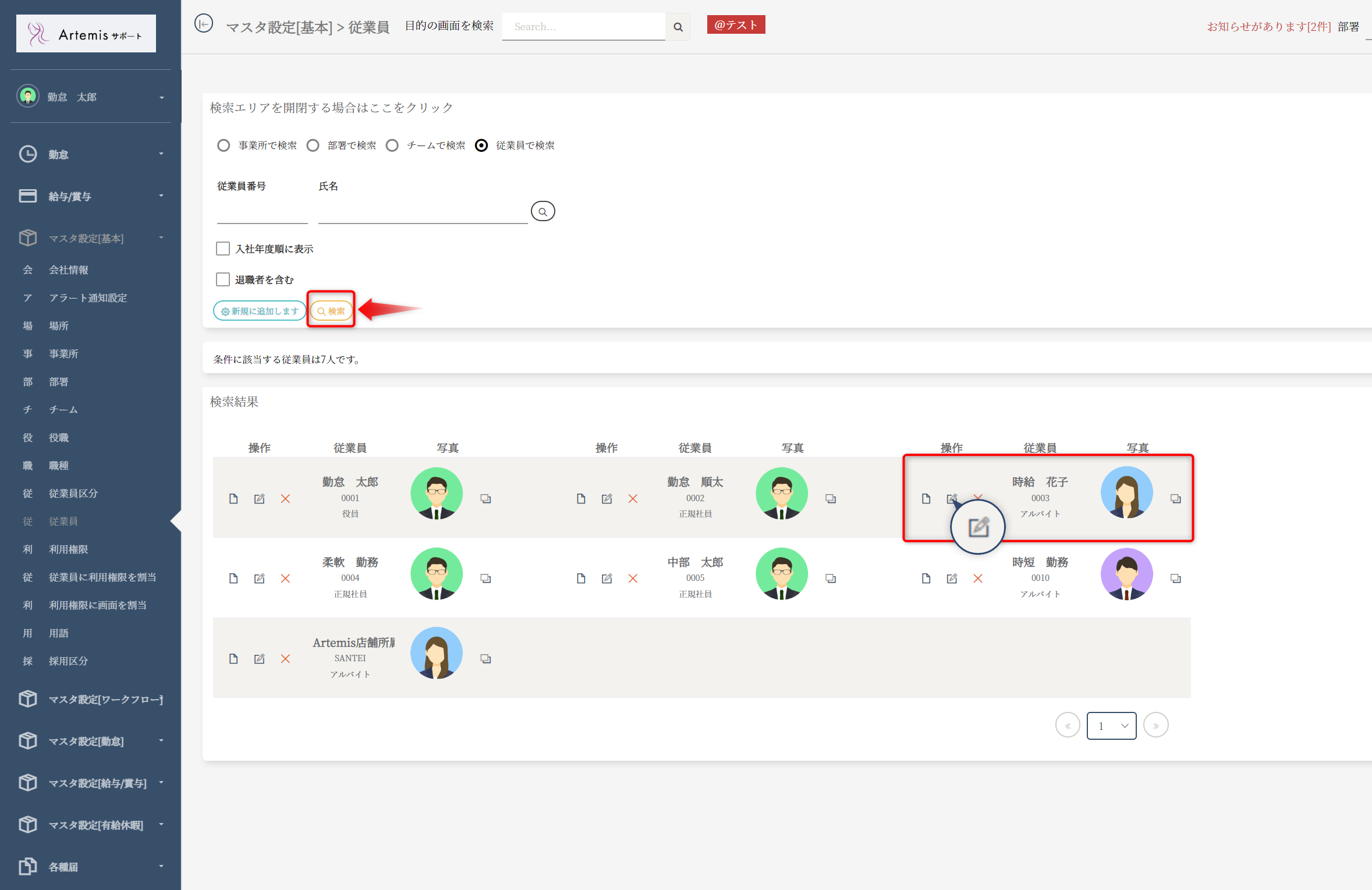Click document icon for 柔軟 勤務 row

click(x=233, y=579)
